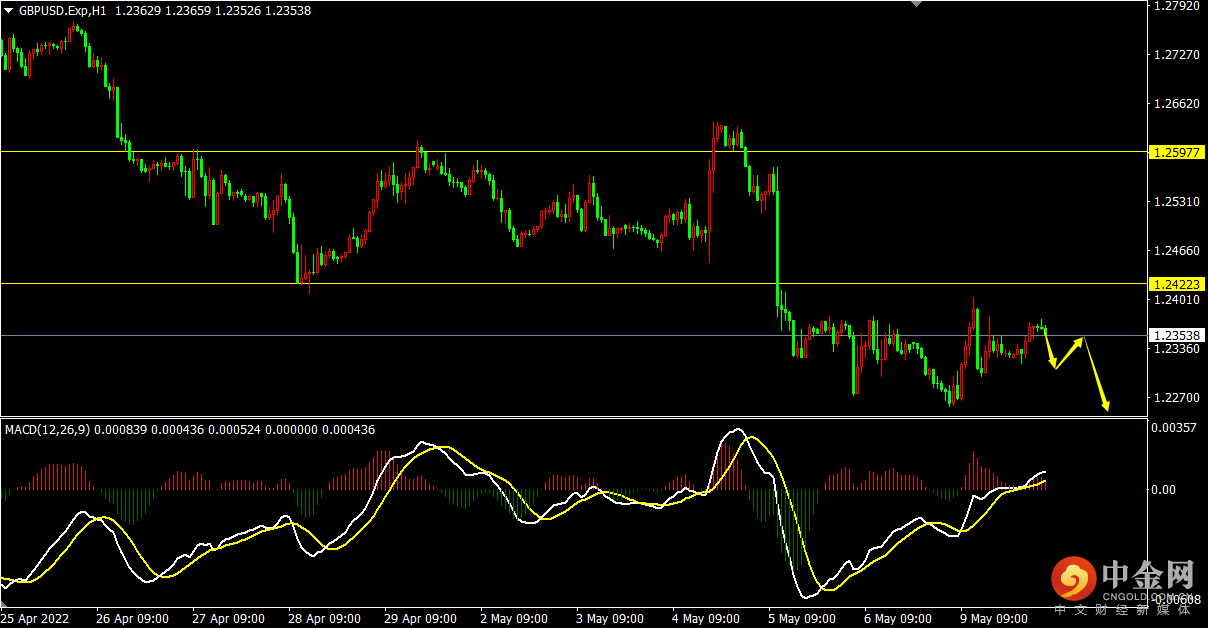
Task: Click the highlighted 1.24223 price label
Action: tap(1175, 284)
